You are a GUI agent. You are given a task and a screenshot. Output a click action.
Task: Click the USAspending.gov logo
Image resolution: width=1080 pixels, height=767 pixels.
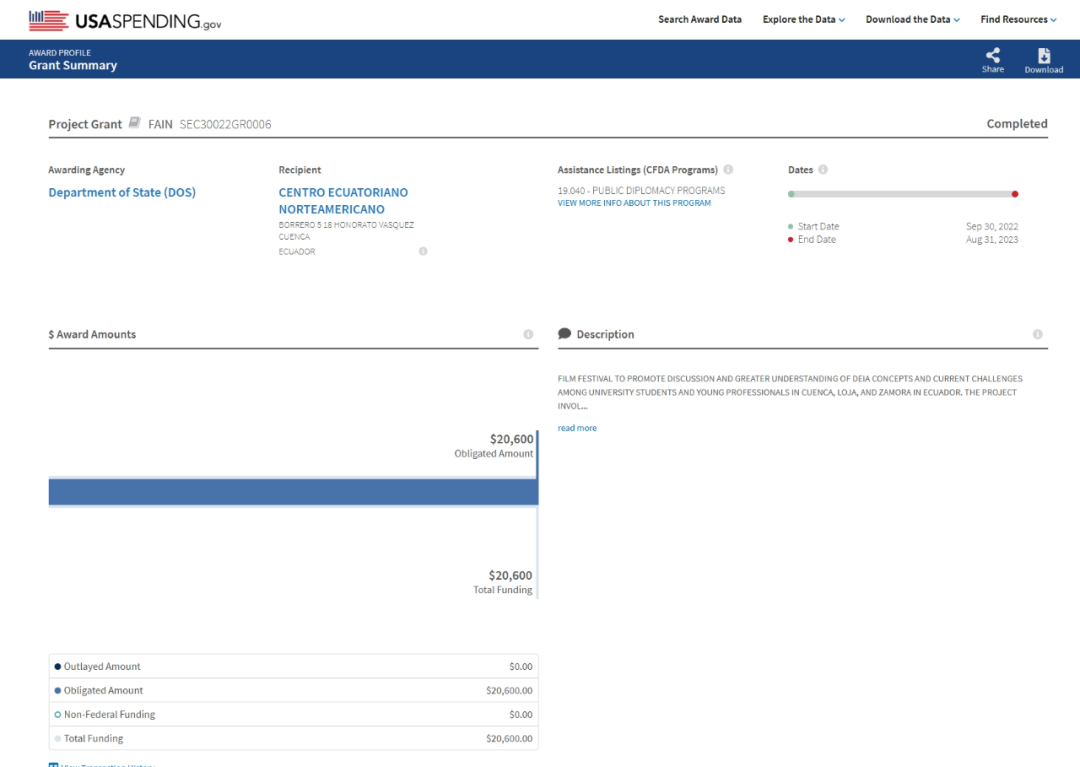pyautogui.click(x=125, y=20)
